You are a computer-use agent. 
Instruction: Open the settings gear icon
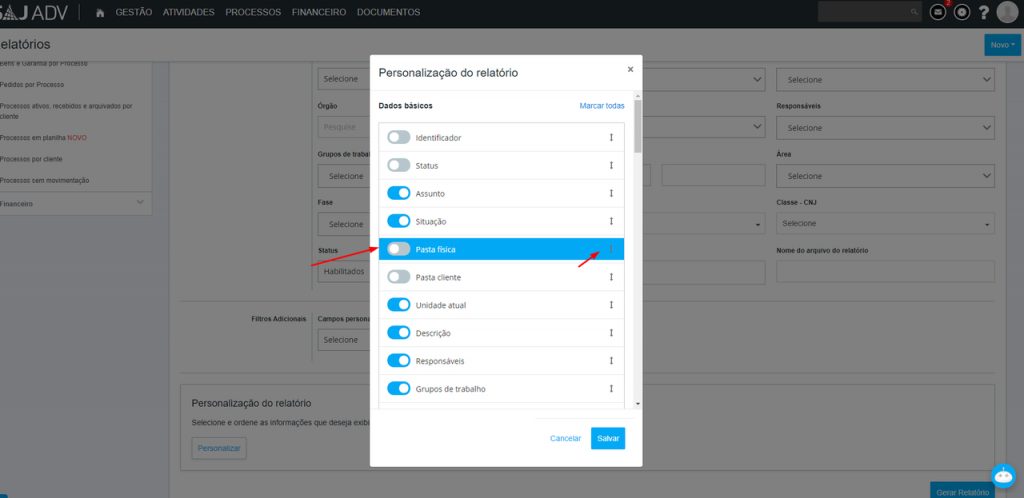point(962,12)
